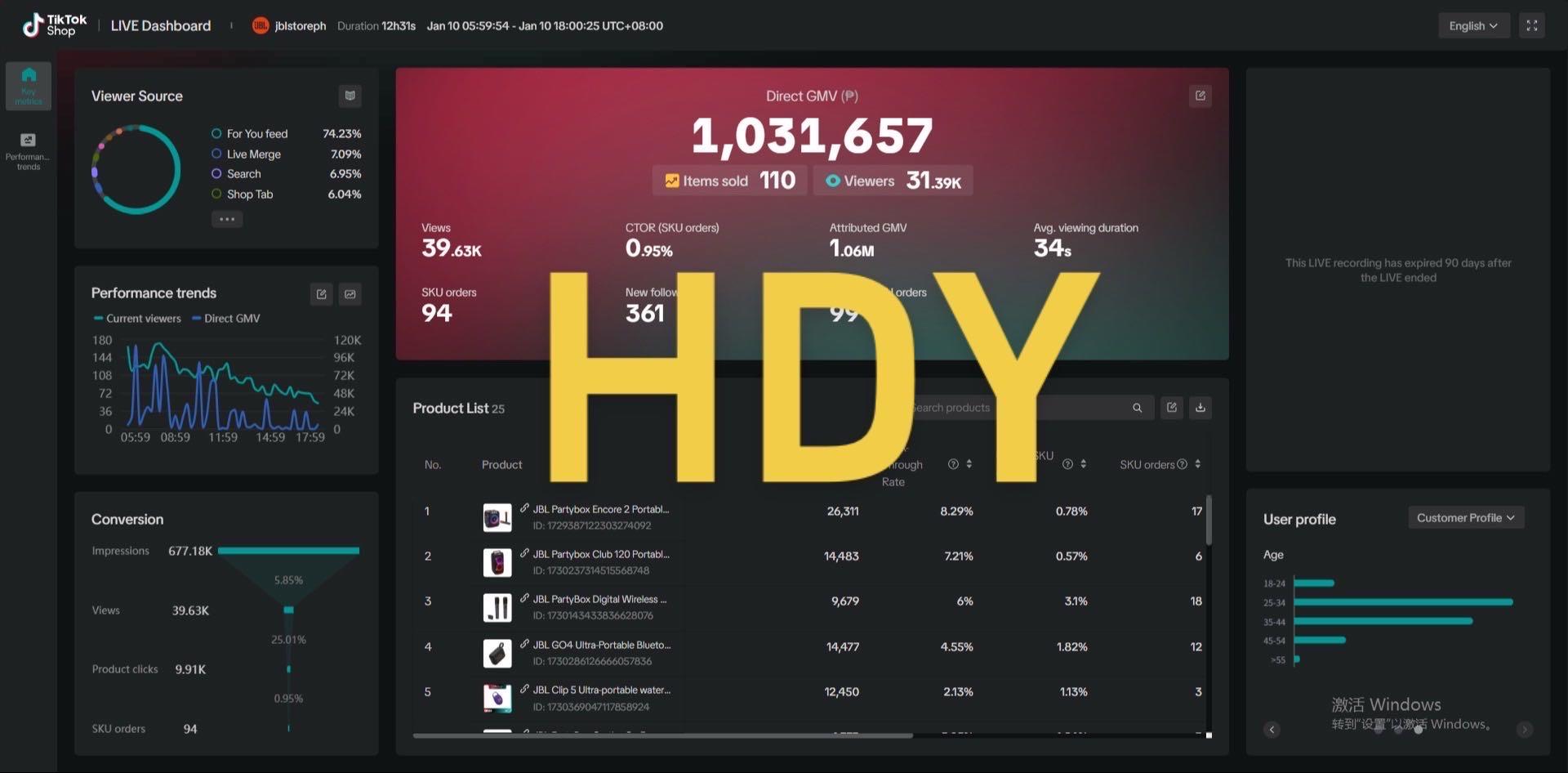This screenshot has height=773, width=1568.
Task: Click the product list vertical scrollbar
Action: 1209,520
